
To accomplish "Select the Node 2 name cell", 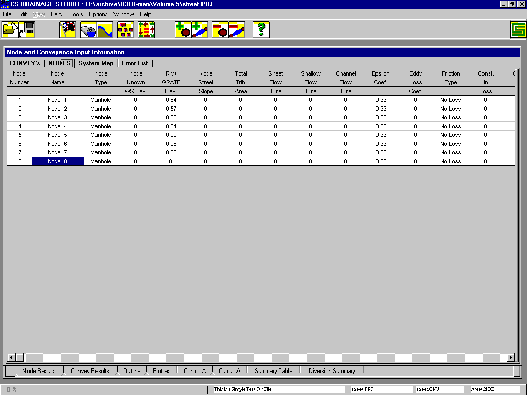I will 58,109.
